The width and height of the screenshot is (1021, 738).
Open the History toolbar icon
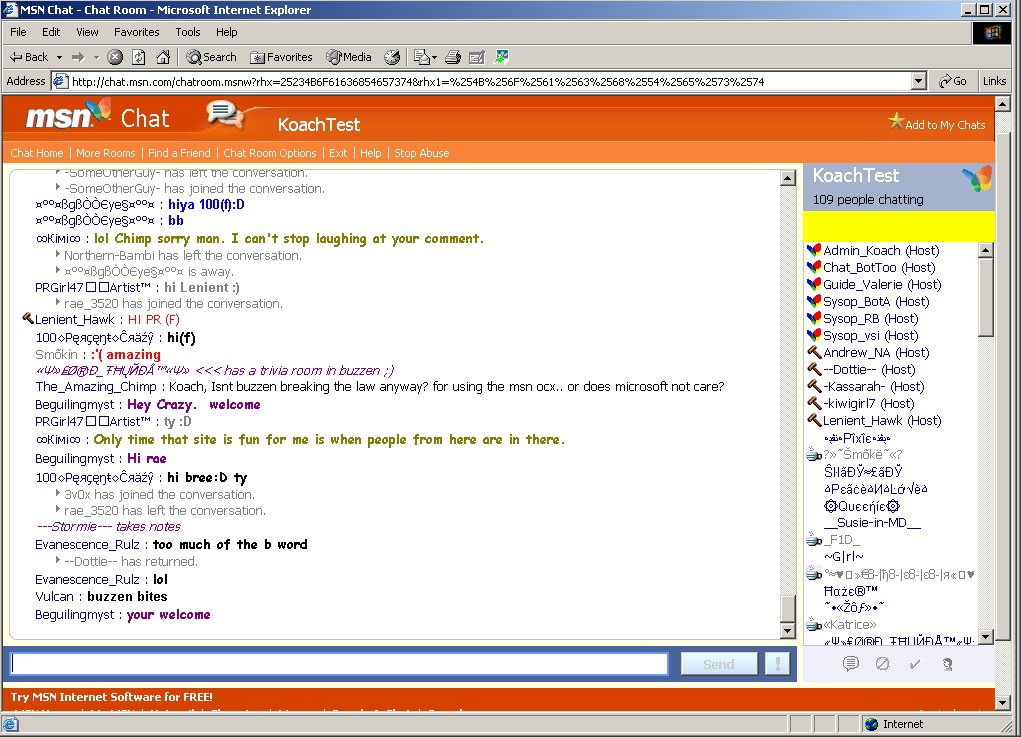(392, 57)
